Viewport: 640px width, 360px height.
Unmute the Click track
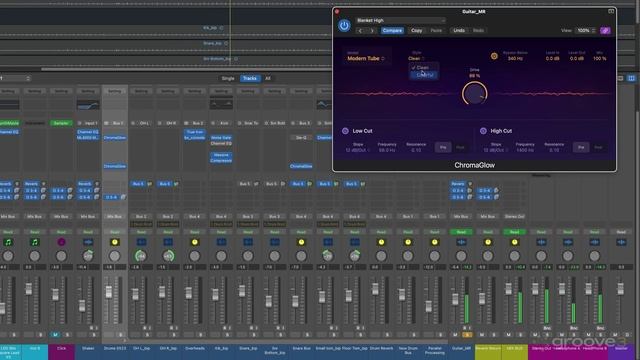coord(55,335)
